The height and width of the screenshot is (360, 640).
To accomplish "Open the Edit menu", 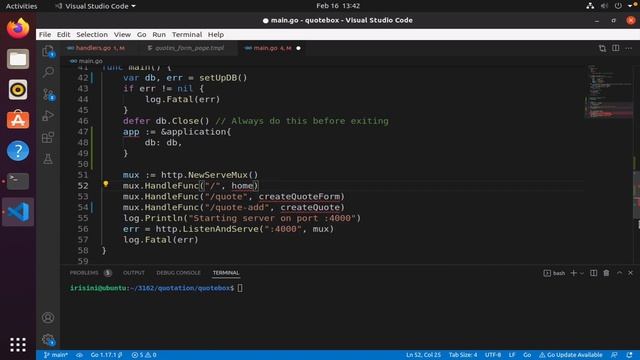I will click(63, 35).
